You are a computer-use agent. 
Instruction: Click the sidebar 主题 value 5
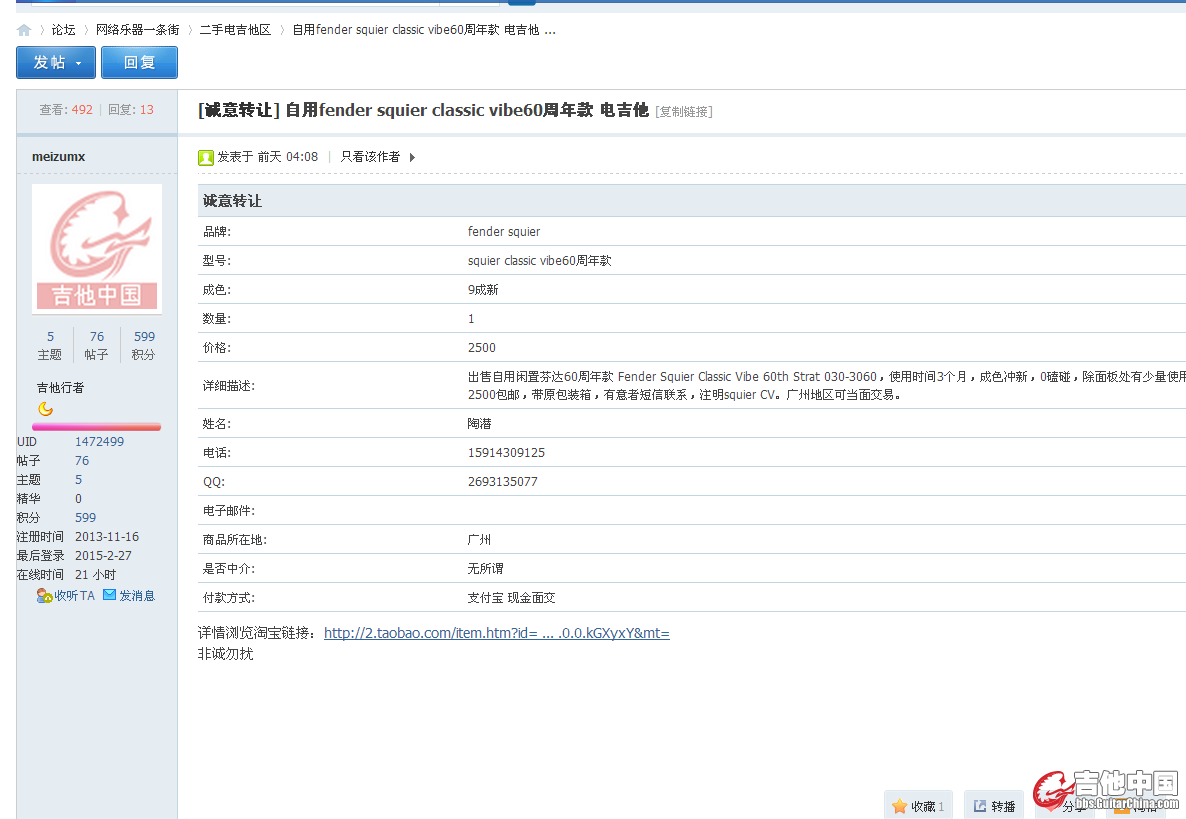click(x=78, y=479)
